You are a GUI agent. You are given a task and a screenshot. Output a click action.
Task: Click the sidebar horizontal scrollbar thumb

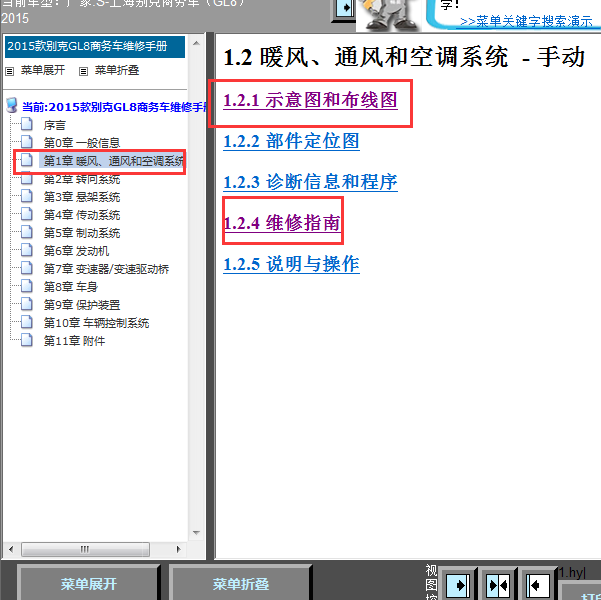click(x=85, y=549)
